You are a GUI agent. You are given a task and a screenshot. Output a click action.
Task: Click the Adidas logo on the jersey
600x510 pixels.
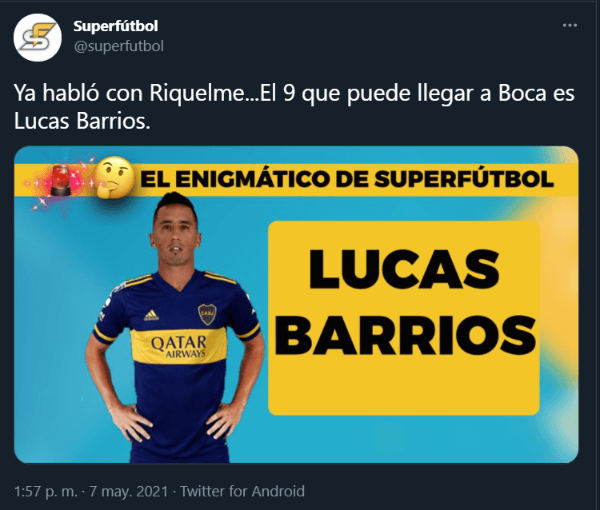tap(152, 315)
